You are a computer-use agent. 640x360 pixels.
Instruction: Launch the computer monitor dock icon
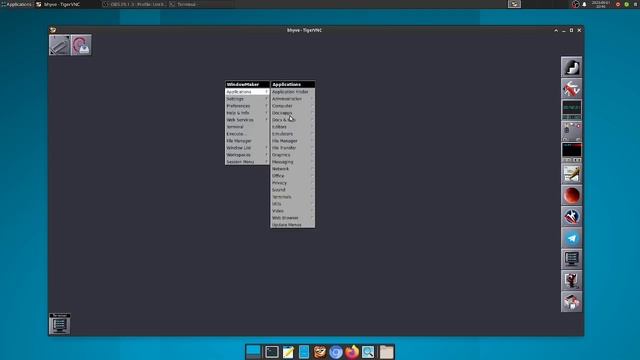pos(571,259)
